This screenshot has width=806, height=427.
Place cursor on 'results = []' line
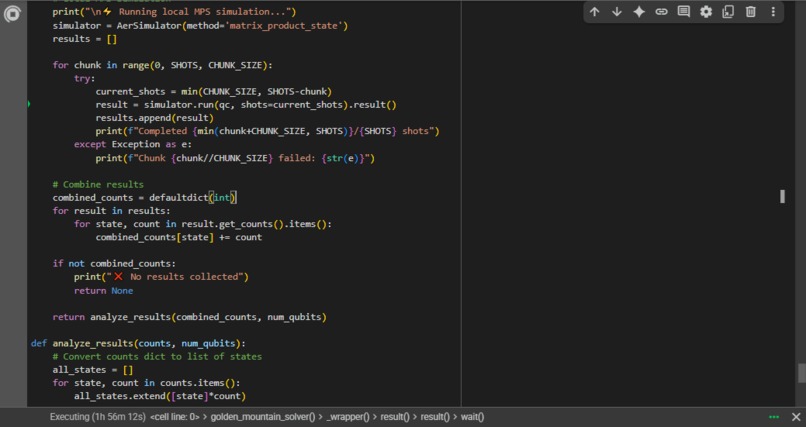point(85,39)
